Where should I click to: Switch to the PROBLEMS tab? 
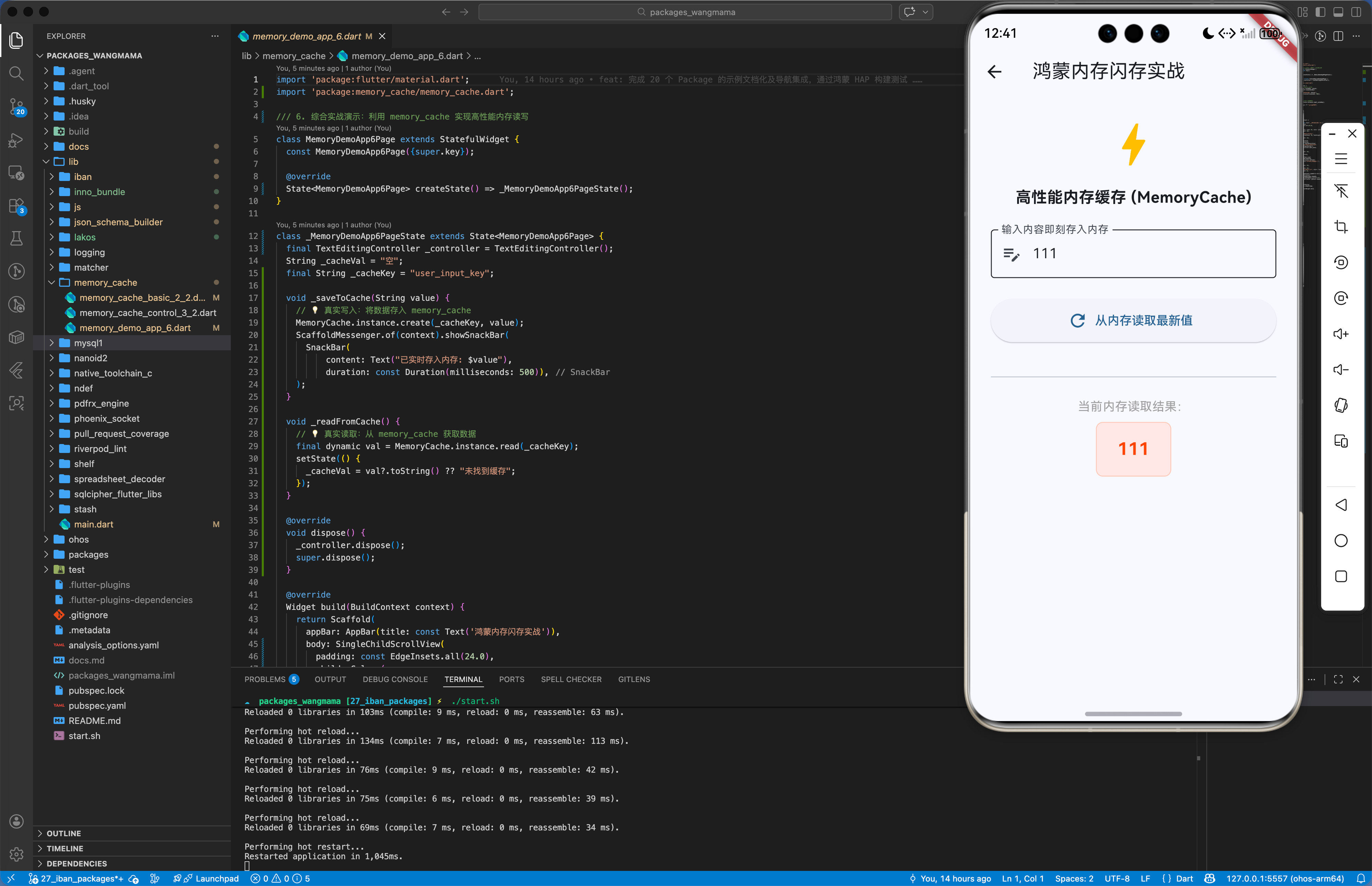pyautogui.click(x=265, y=680)
